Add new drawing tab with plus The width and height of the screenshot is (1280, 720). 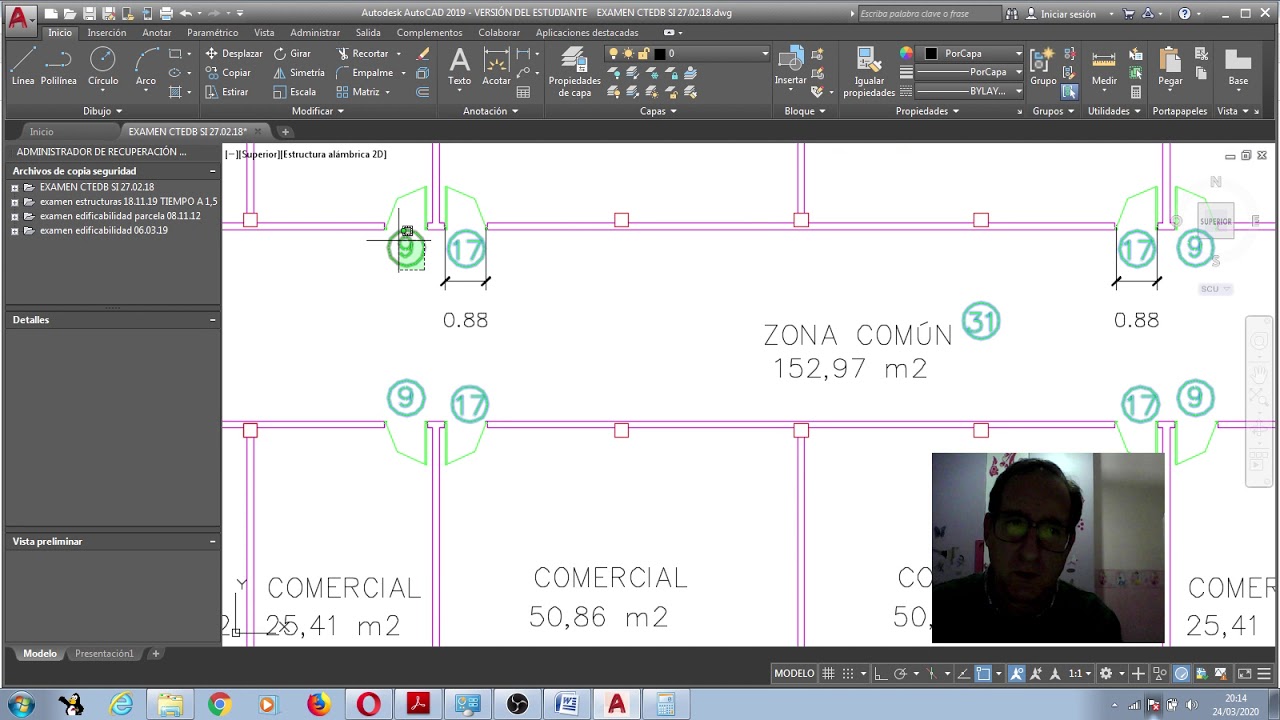point(285,131)
